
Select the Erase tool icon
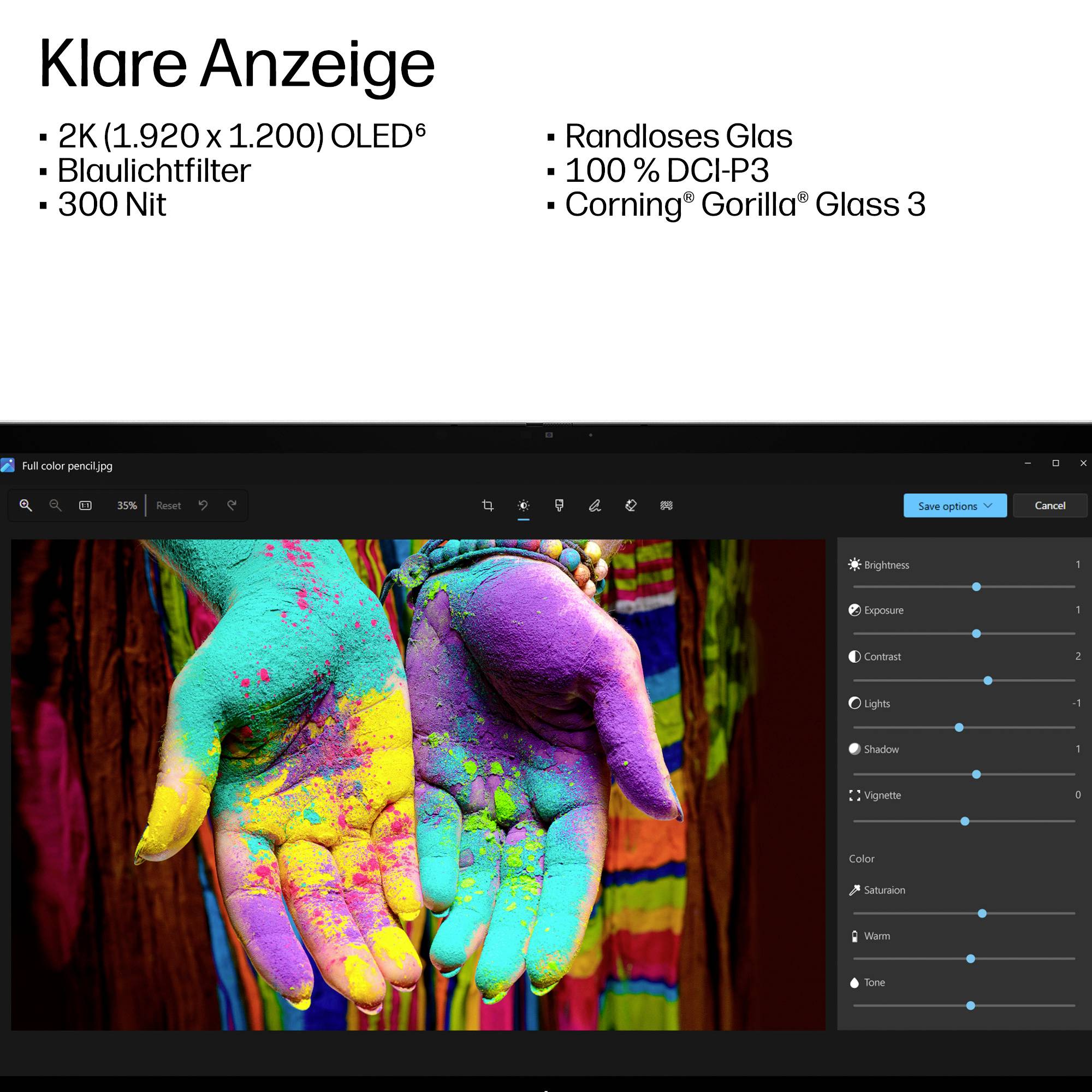click(631, 505)
